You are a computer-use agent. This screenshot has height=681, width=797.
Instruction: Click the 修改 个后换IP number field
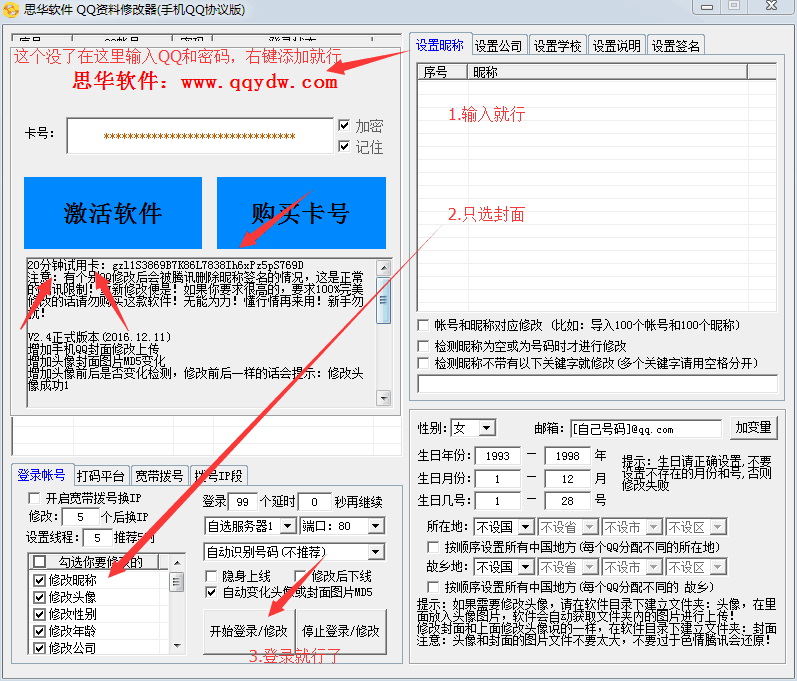pyautogui.click(x=80, y=517)
